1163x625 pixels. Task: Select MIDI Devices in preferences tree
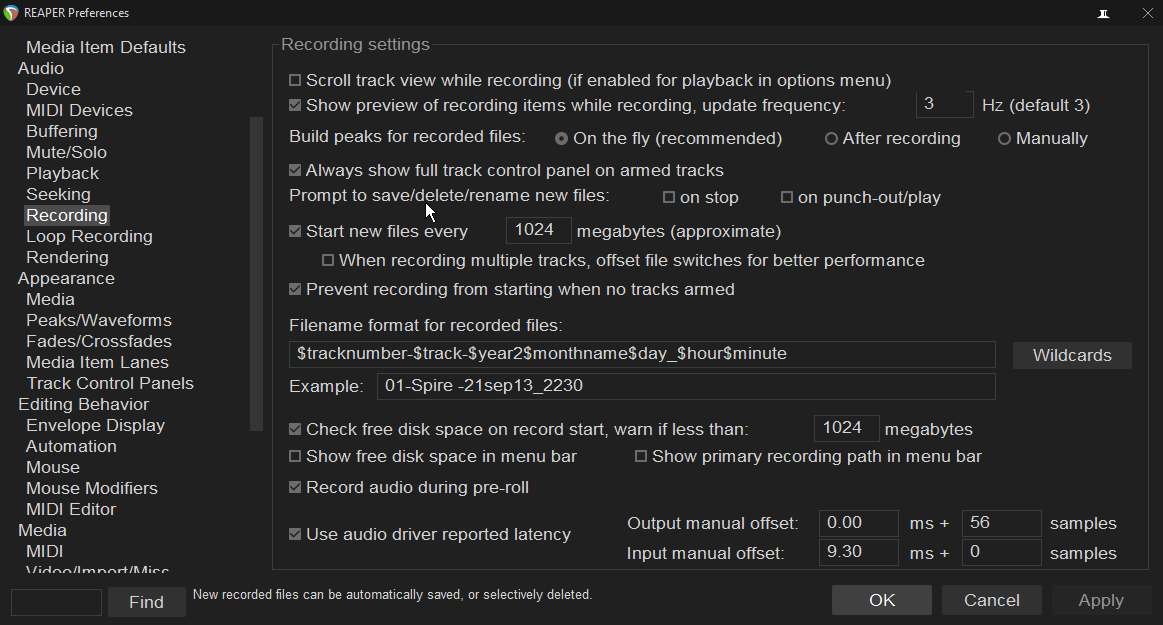79,110
